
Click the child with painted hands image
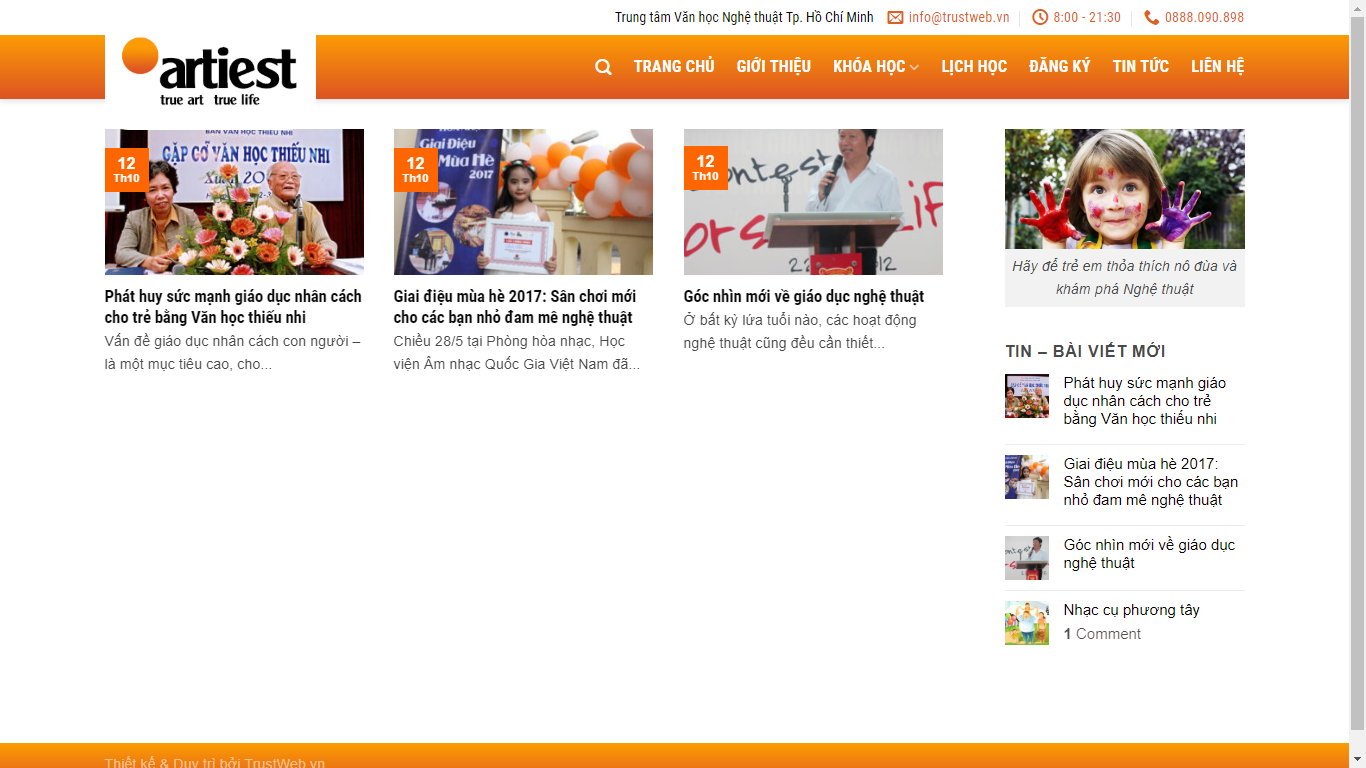(x=1124, y=189)
